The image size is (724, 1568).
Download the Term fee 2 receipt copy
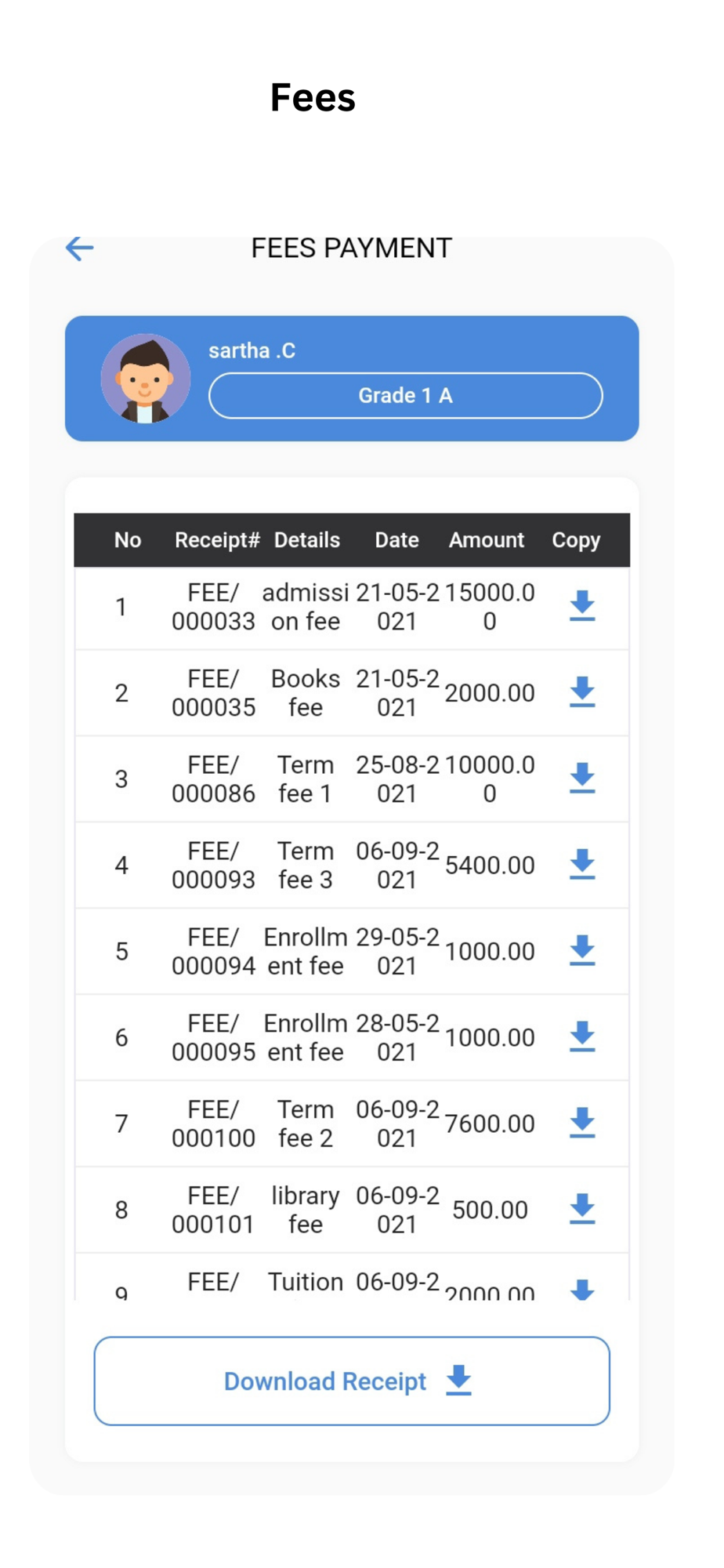point(582,1123)
